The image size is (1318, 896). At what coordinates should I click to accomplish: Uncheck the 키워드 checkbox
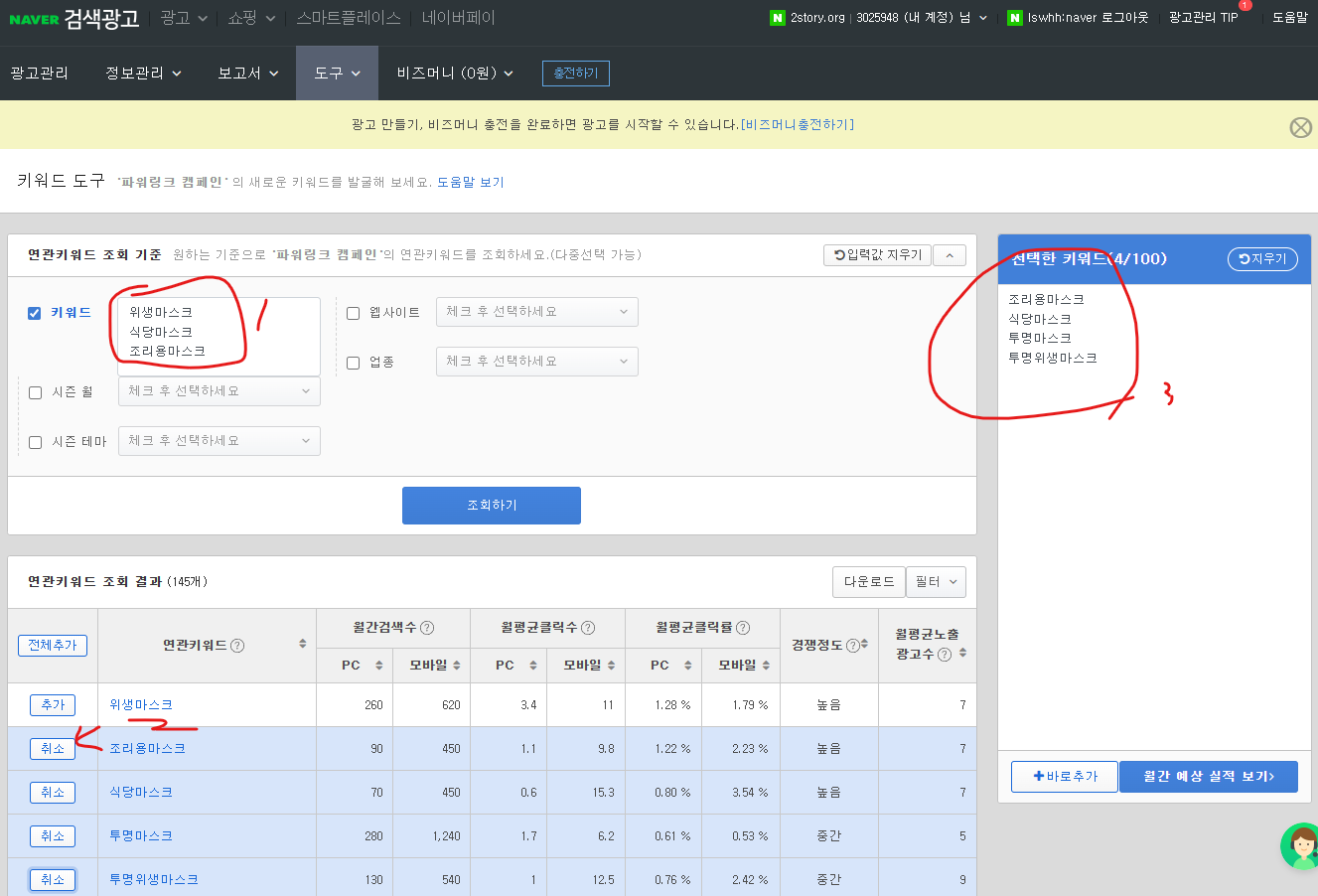(36, 313)
